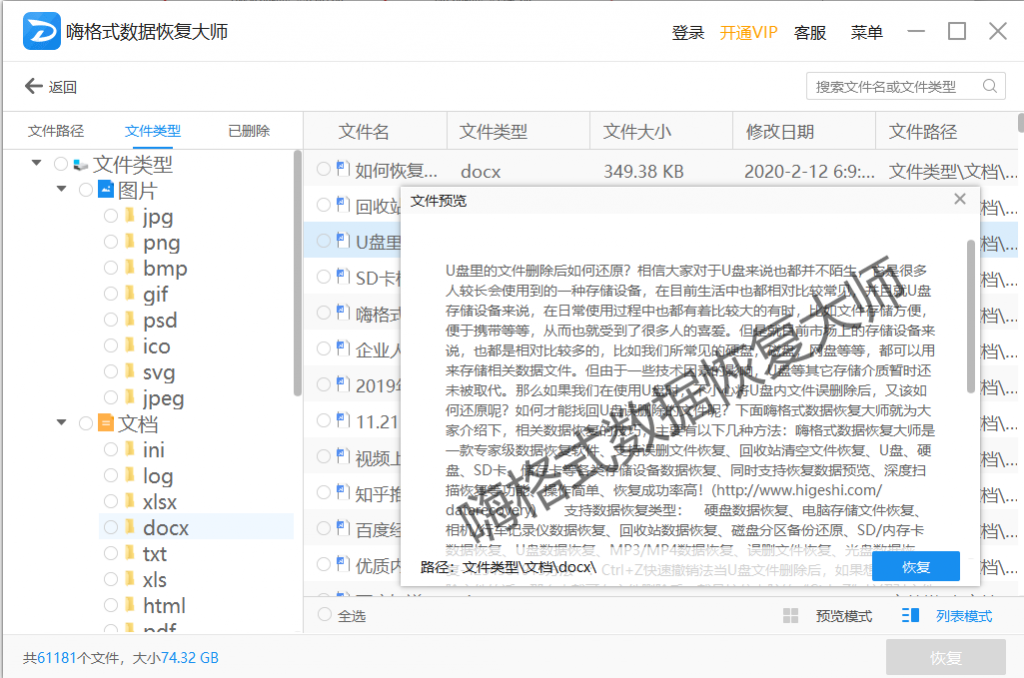1024x678 pixels.
Task: Click the txt folder icon
Action: (x=130, y=553)
